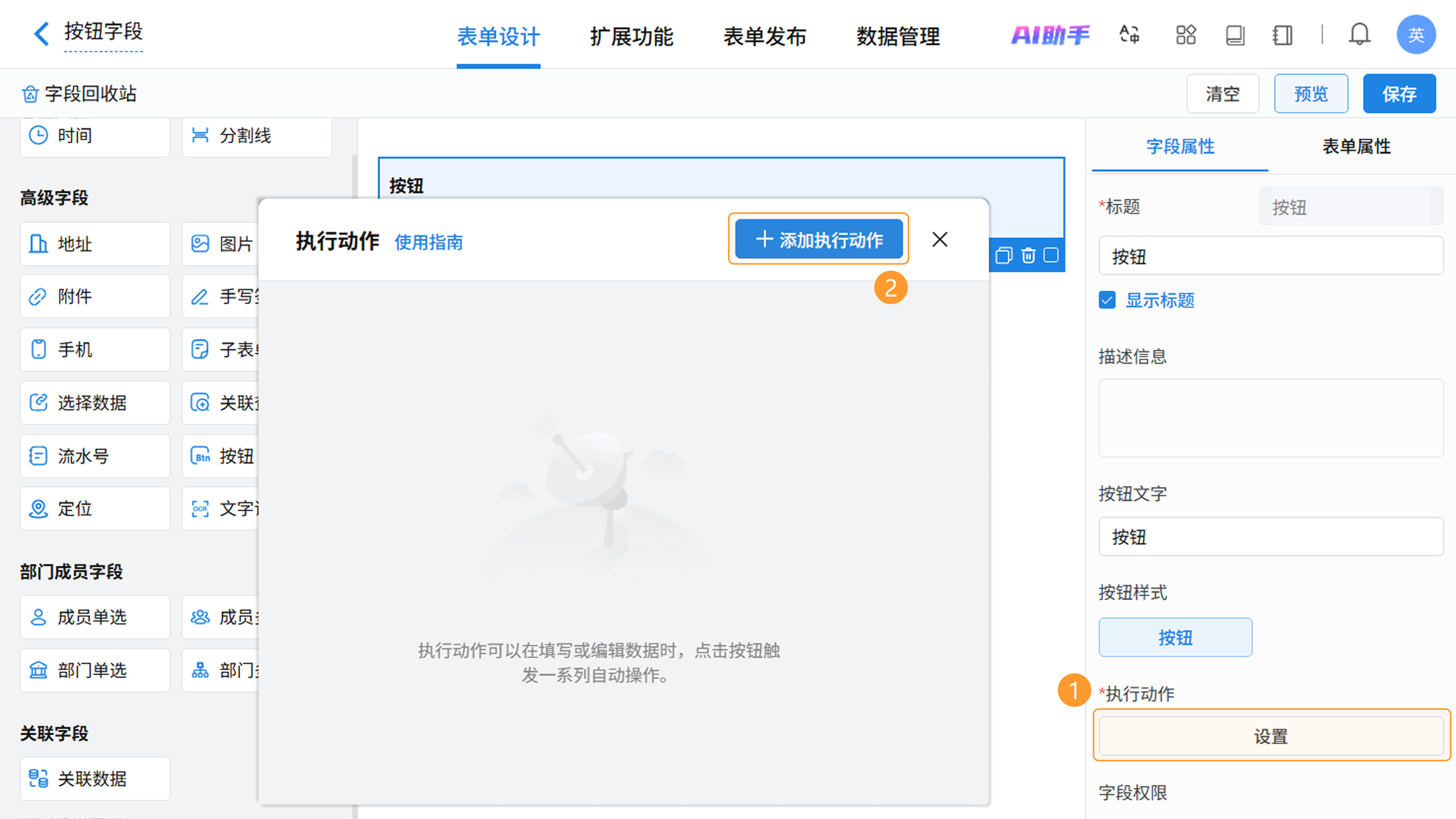Image resolution: width=1456 pixels, height=819 pixels.
Task: Tick the field selection checkbox on canvas
Action: click(x=1051, y=256)
